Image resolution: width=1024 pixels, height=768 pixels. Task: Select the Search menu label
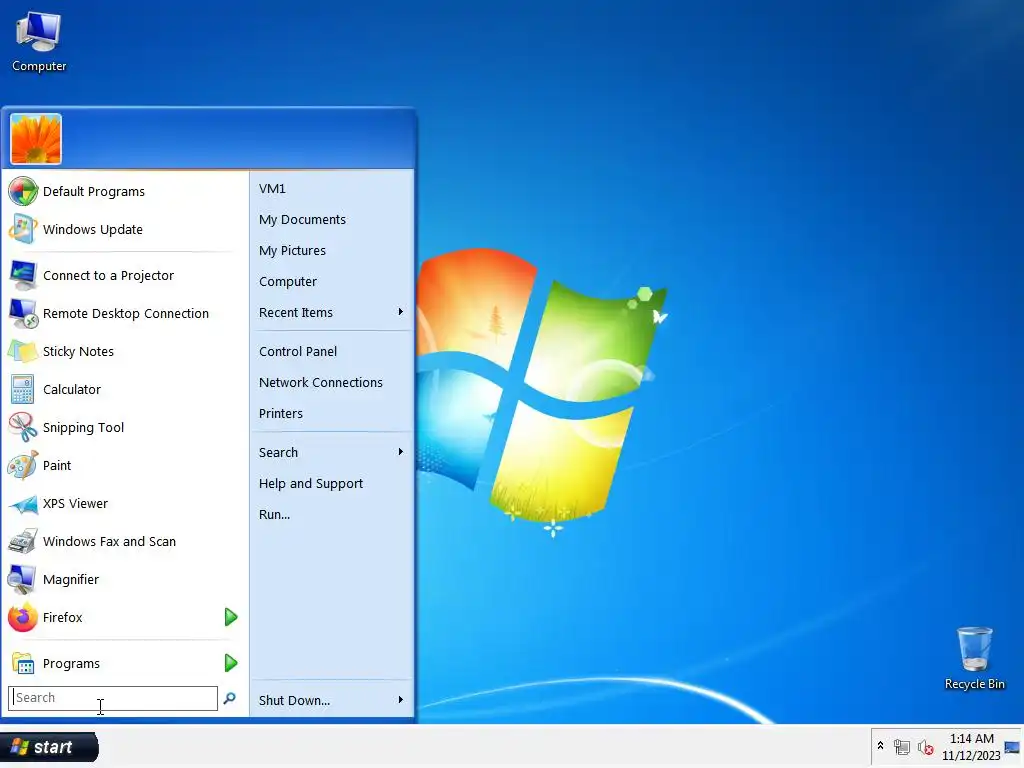point(278,453)
